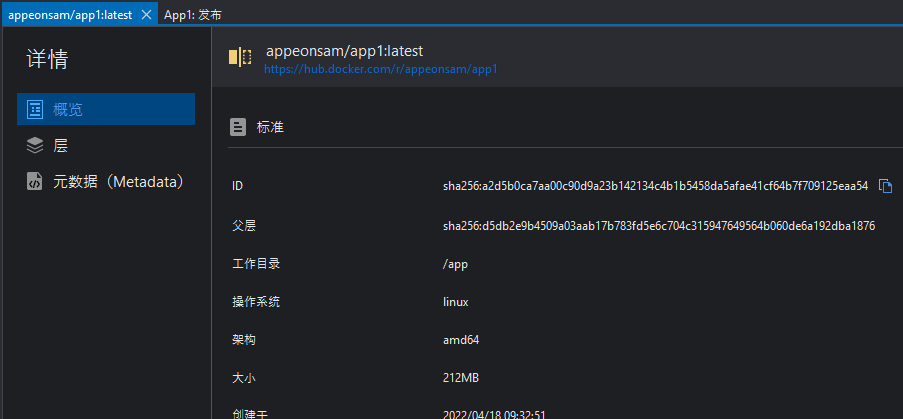
Task: Click the /app working directory value
Action: [x=456, y=264]
